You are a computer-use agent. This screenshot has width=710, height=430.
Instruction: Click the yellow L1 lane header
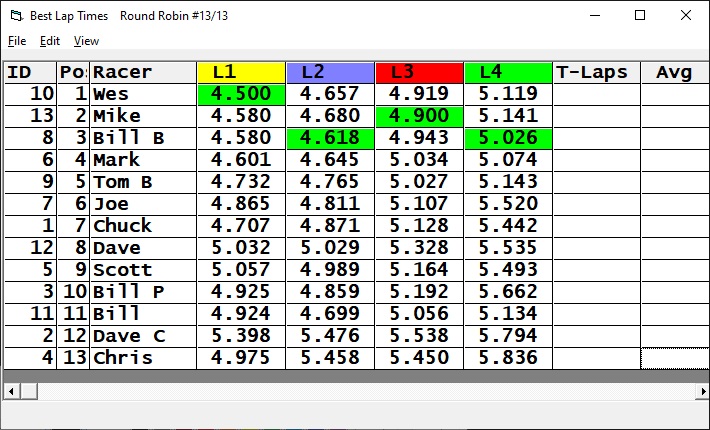coord(241,72)
